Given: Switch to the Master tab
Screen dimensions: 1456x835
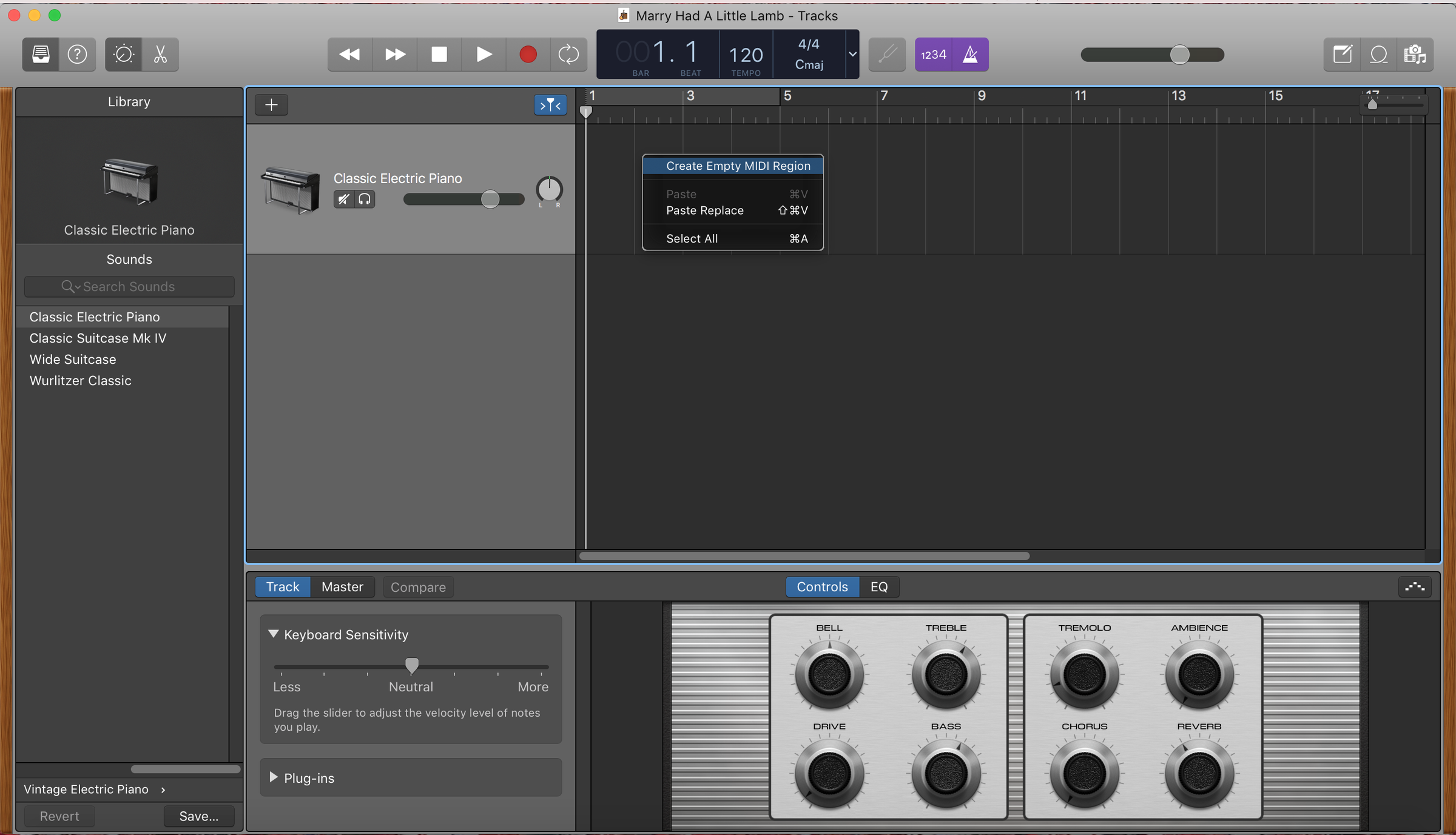Looking at the screenshot, I should click(x=342, y=586).
